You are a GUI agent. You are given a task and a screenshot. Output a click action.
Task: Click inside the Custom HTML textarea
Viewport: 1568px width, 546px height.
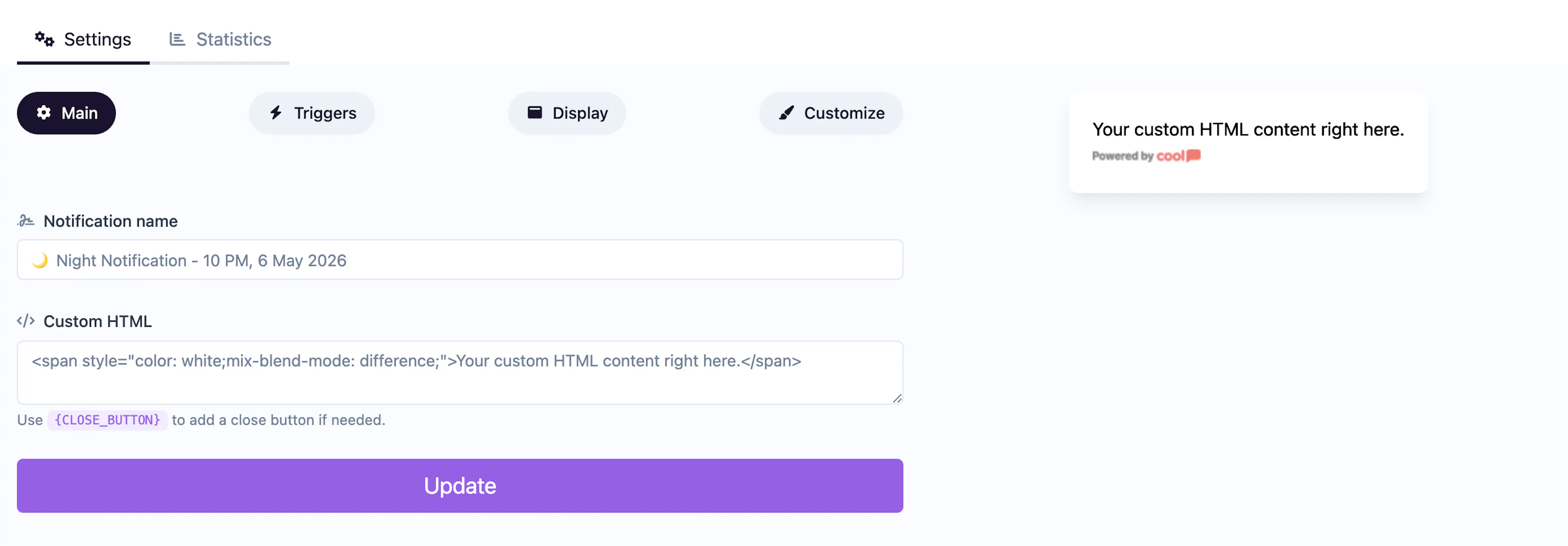tap(460, 372)
